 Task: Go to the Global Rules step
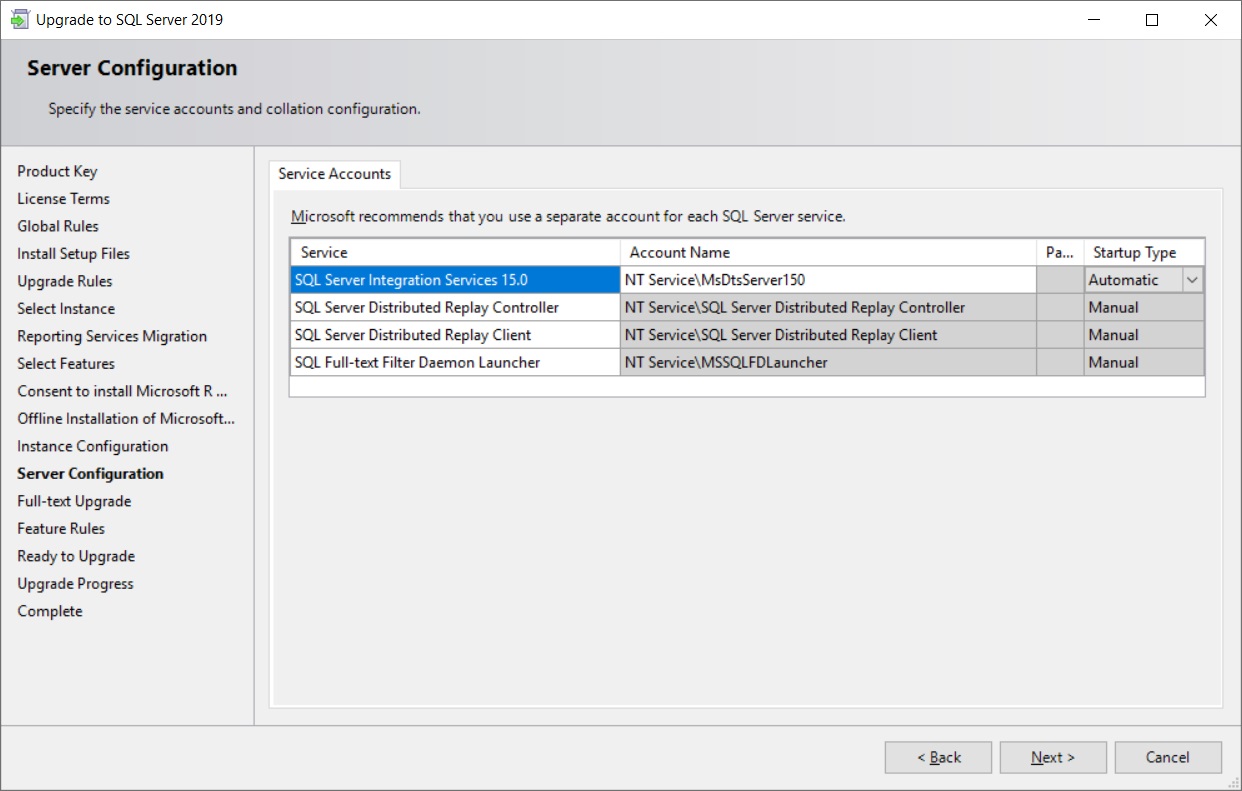58,226
